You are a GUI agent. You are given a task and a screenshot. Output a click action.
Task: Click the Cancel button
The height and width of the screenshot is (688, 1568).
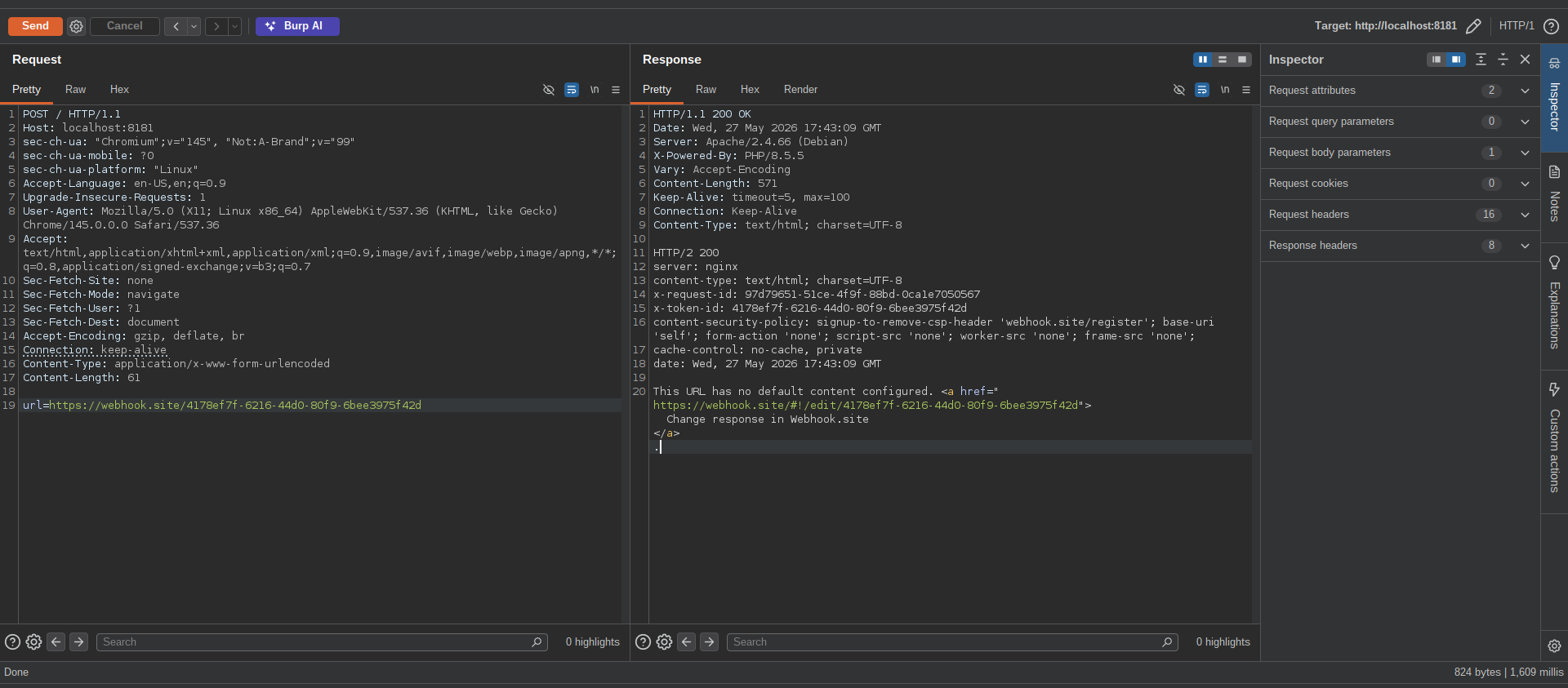pos(124,26)
